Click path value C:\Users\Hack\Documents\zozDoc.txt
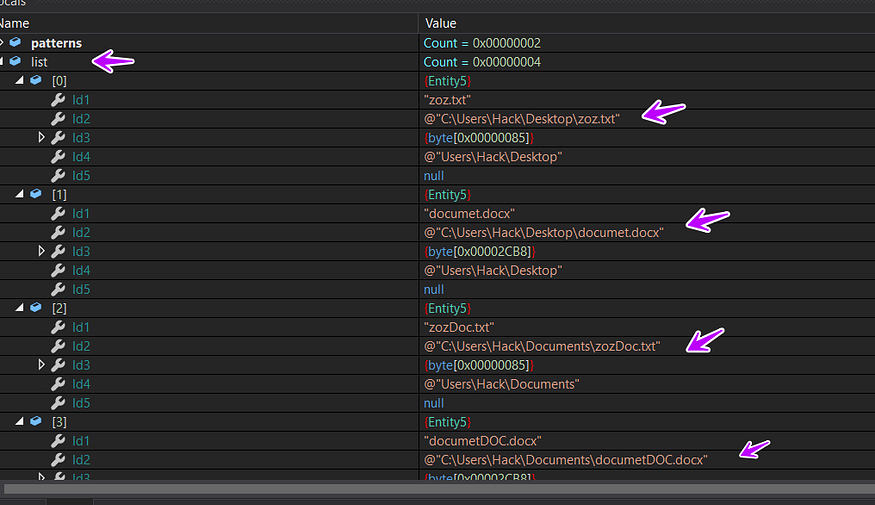Viewport: 875px width, 505px height. tap(542, 347)
